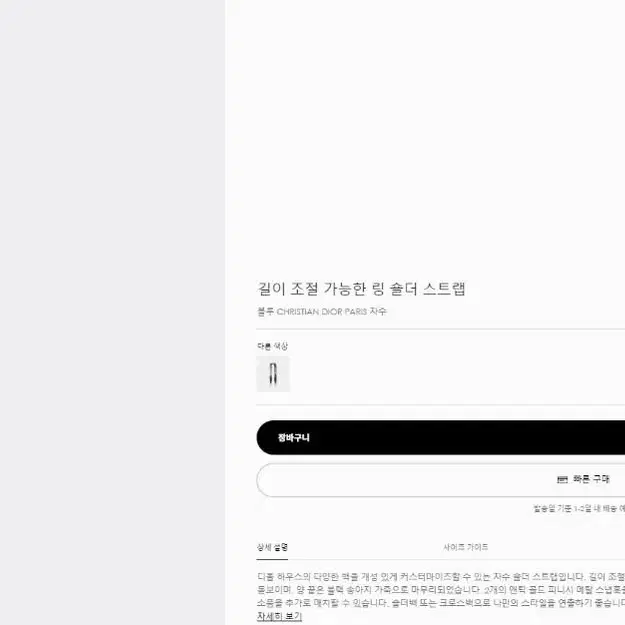This screenshot has width=625, height=625.
Task: Select the strap thumbnail under 다른 색상
Action: (x=273, y=374)
